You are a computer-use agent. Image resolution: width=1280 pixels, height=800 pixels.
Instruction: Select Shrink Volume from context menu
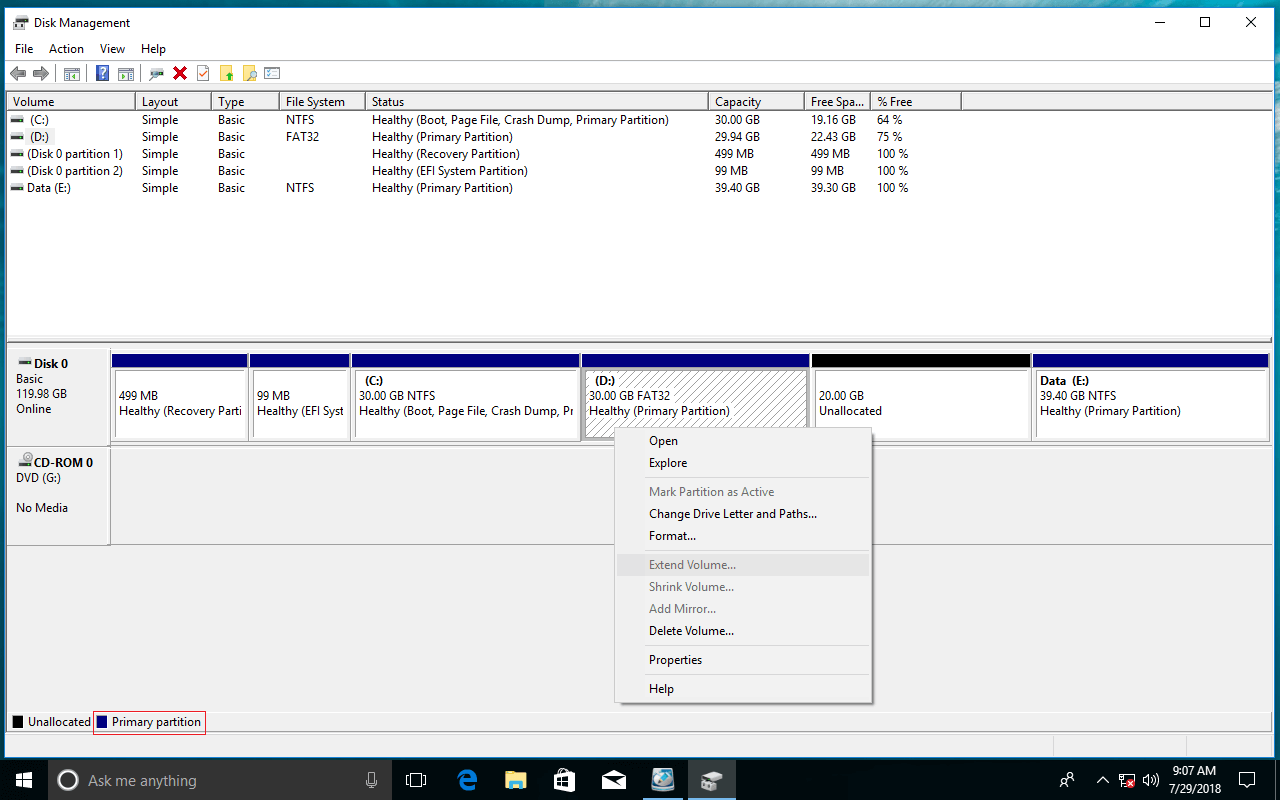(691, 587)
